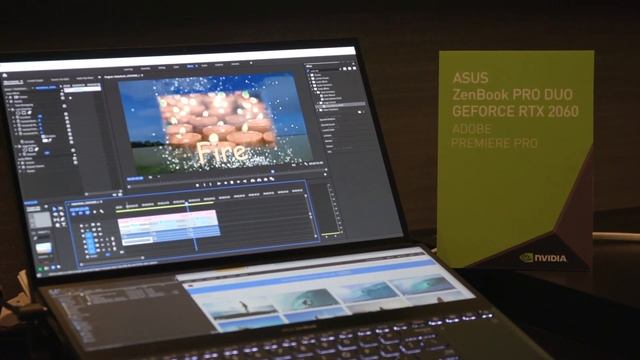640x360 pixels.
Task: Toggle Linked Selection in Timeline
Action: [87, 213]
